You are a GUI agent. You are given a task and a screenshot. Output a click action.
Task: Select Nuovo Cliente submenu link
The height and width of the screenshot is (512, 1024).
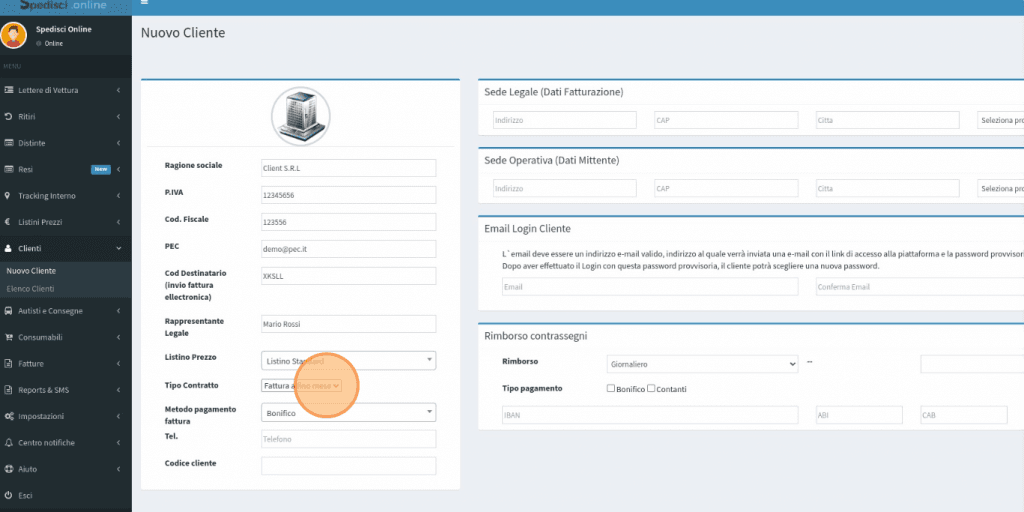pos(31,270)
